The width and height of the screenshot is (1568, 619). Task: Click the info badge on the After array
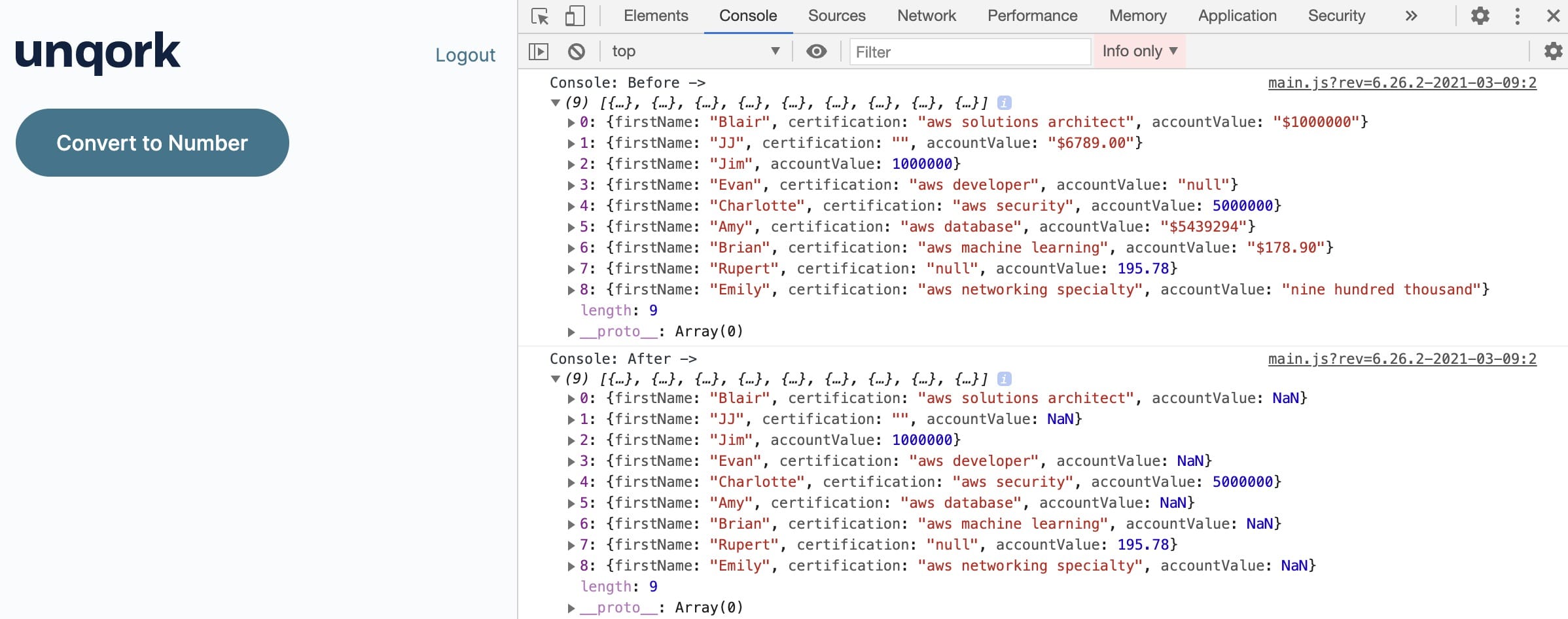point(1004,379)
